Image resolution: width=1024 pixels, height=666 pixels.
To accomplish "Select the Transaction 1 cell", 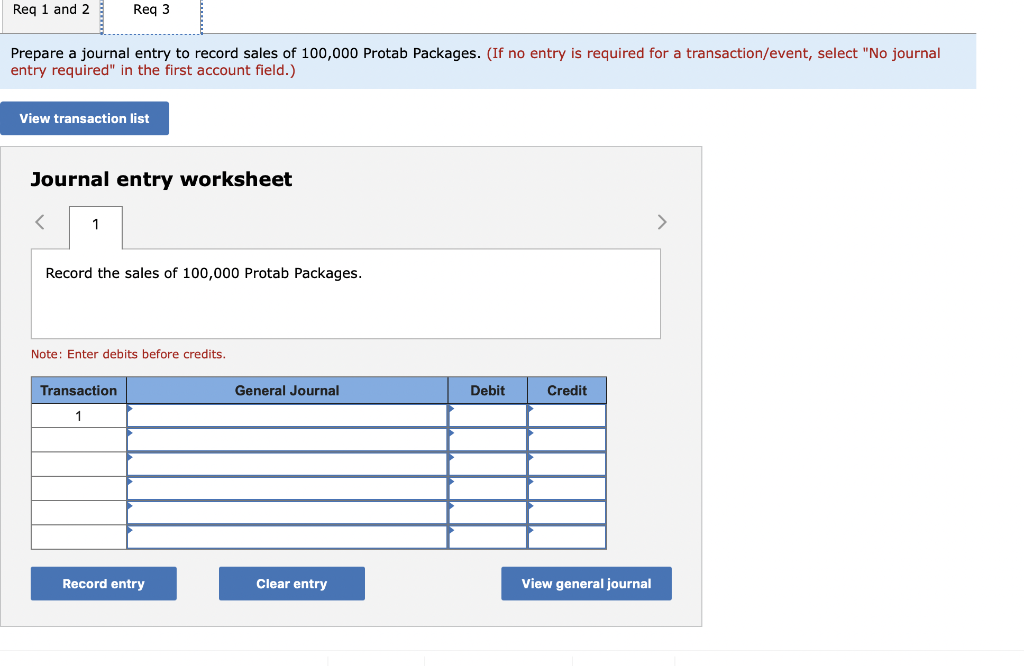I will 78,415.
